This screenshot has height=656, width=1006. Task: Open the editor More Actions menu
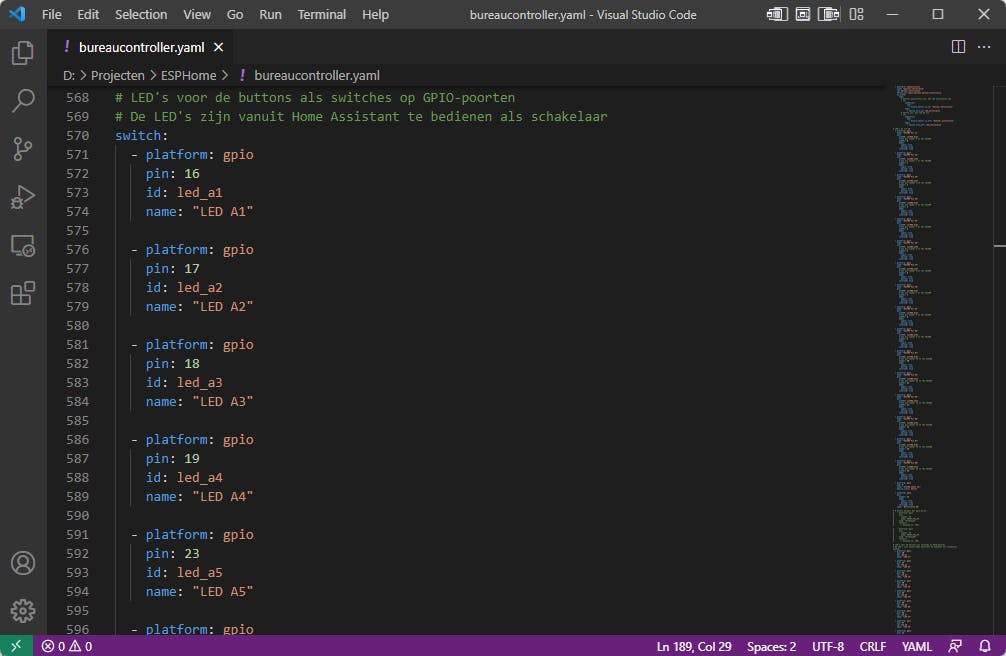click(984, 47)
